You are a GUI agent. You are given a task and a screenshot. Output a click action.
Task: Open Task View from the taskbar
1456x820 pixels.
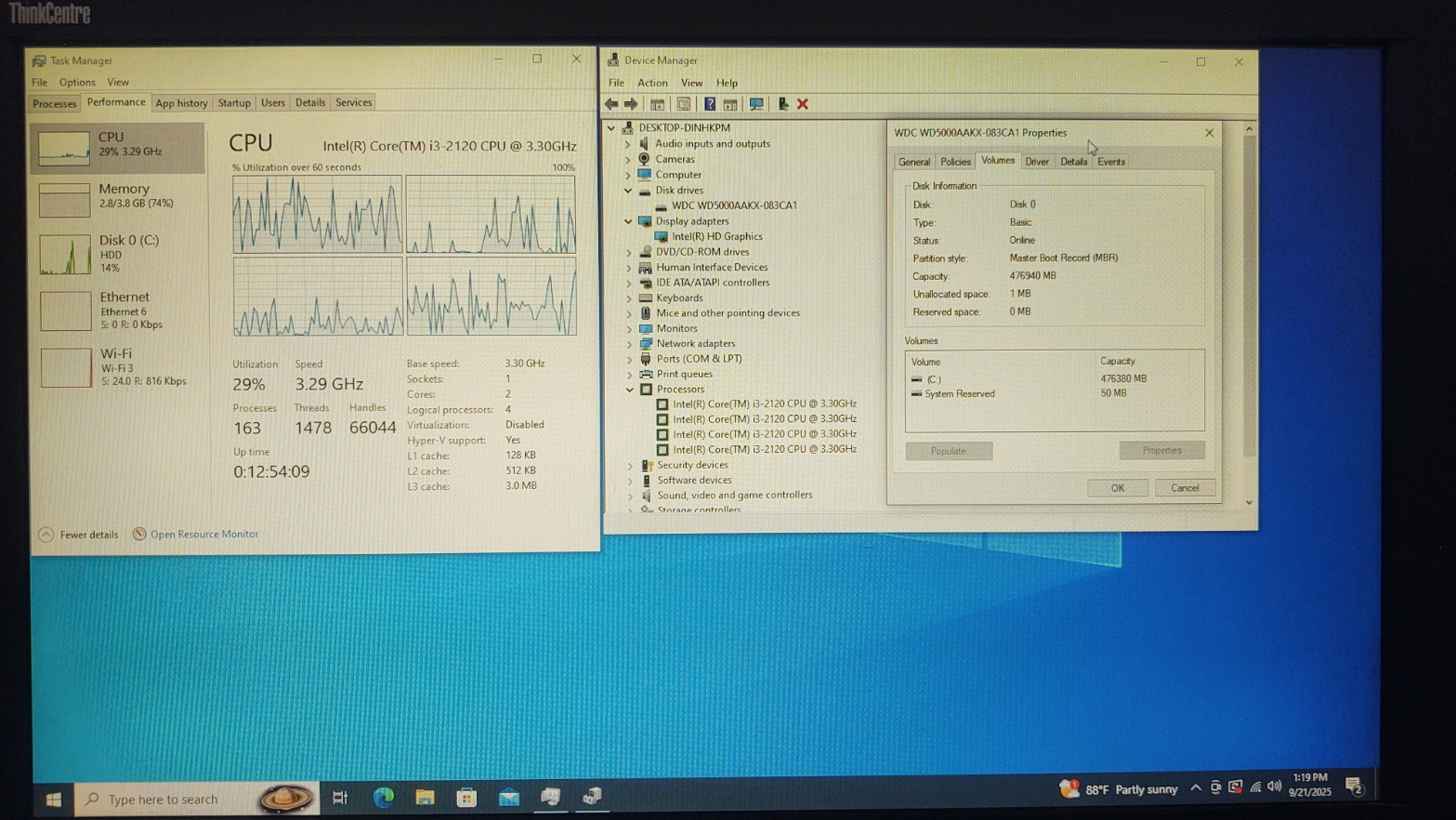pyautogui.click(x=340, y=797)
